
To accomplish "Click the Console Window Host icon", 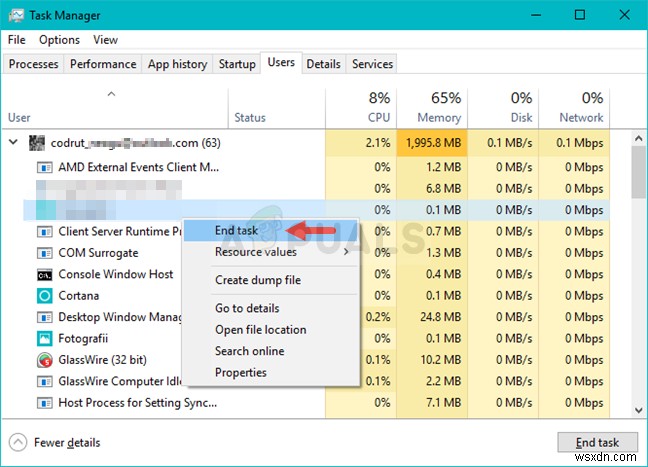I will (45, 274).
